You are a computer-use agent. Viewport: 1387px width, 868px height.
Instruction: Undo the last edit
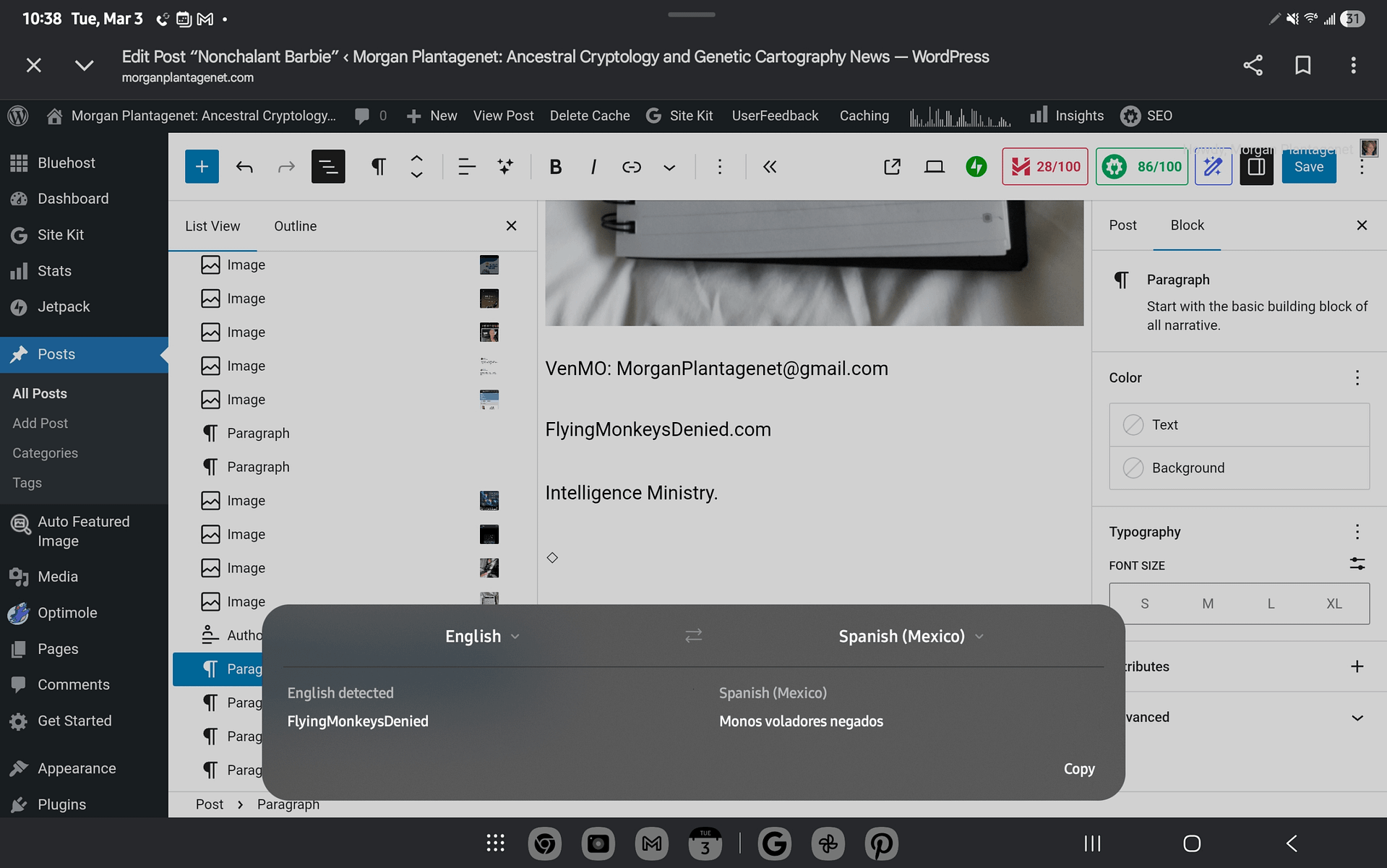click(x=244, y=167)
